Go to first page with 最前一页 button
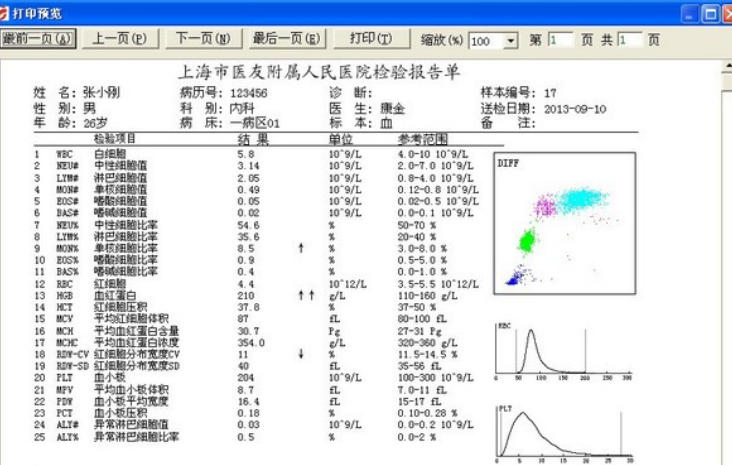This screenshot has width=732, height=465. (x=38, y=39)
